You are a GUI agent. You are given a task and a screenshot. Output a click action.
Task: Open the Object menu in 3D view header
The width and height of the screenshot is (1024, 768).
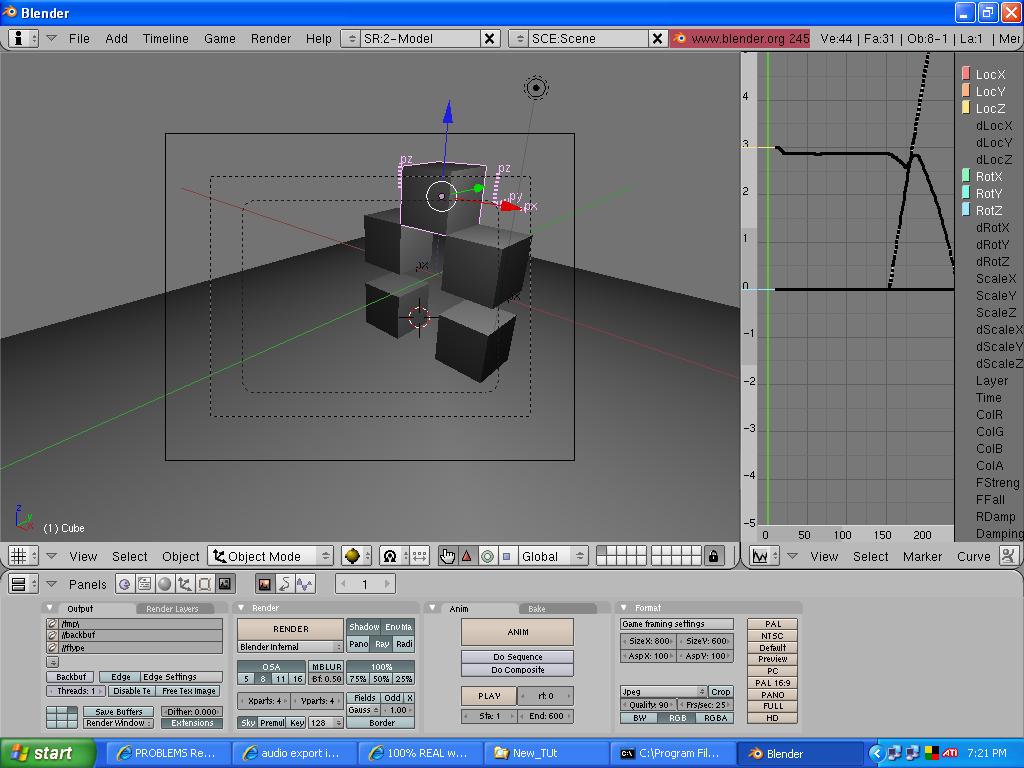(180, 556)
